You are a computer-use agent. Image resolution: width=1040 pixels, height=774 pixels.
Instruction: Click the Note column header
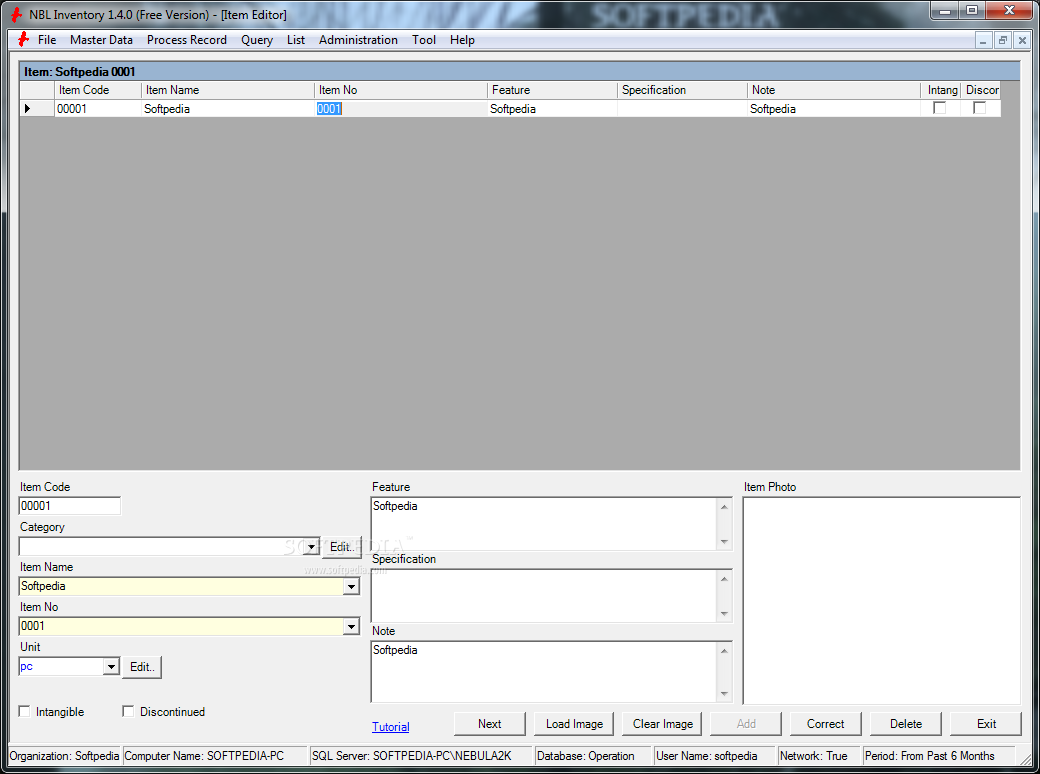pyautogui.click(x=834, y=90)
